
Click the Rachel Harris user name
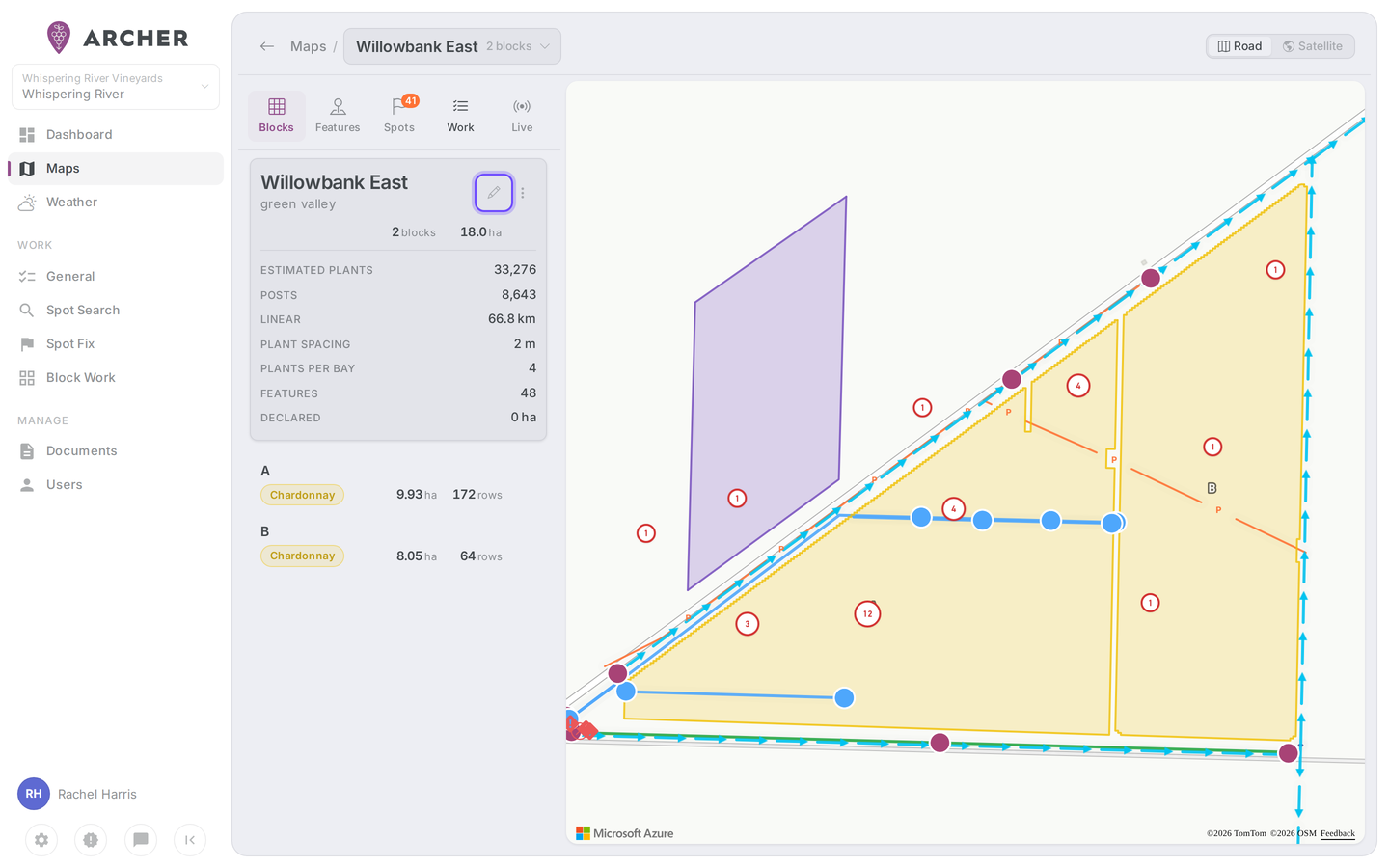[x=97, y=795]
